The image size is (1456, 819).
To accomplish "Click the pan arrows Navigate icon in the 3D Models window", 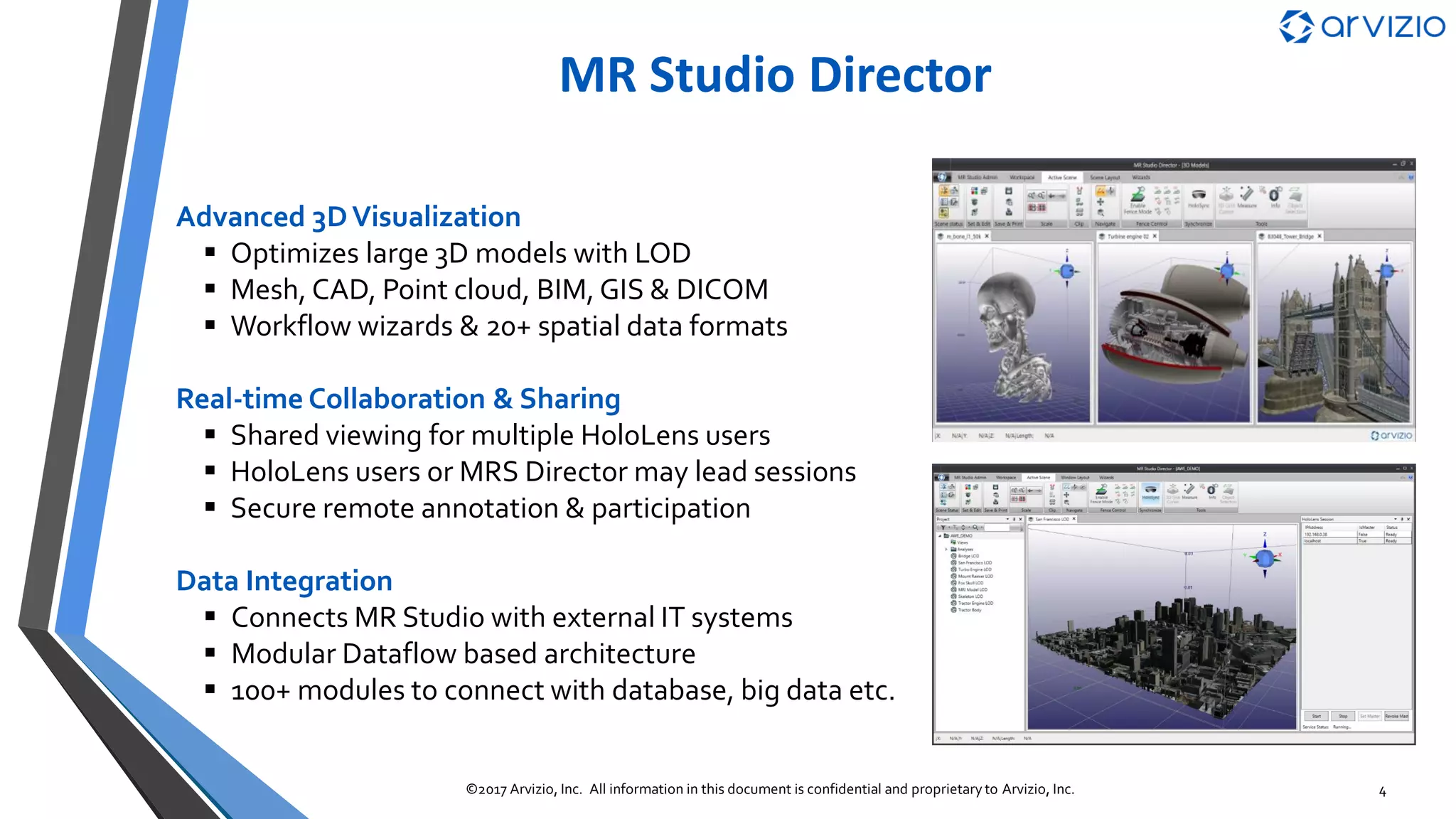I will point(1101,202).
